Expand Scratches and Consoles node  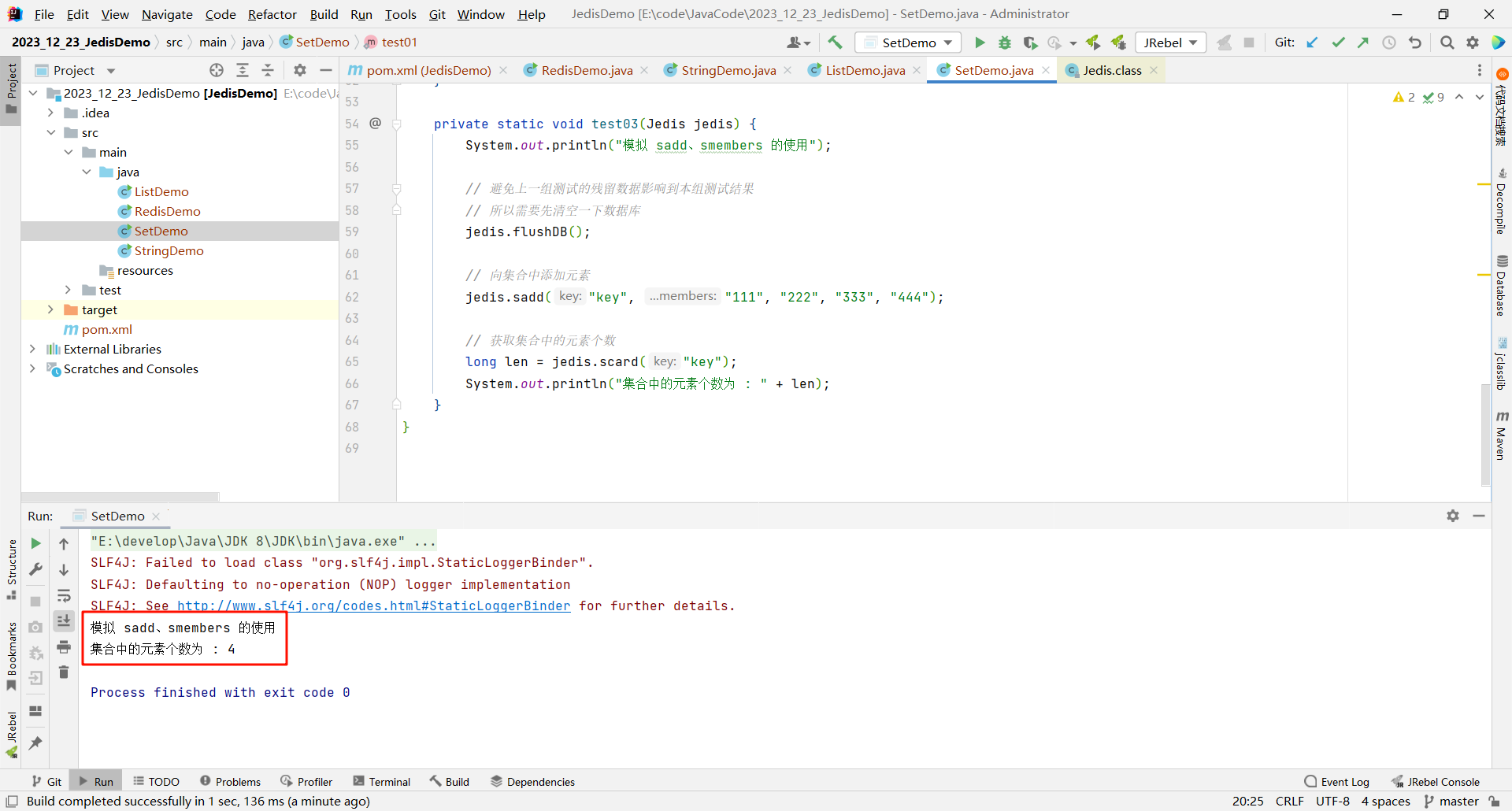pos(32,368)
